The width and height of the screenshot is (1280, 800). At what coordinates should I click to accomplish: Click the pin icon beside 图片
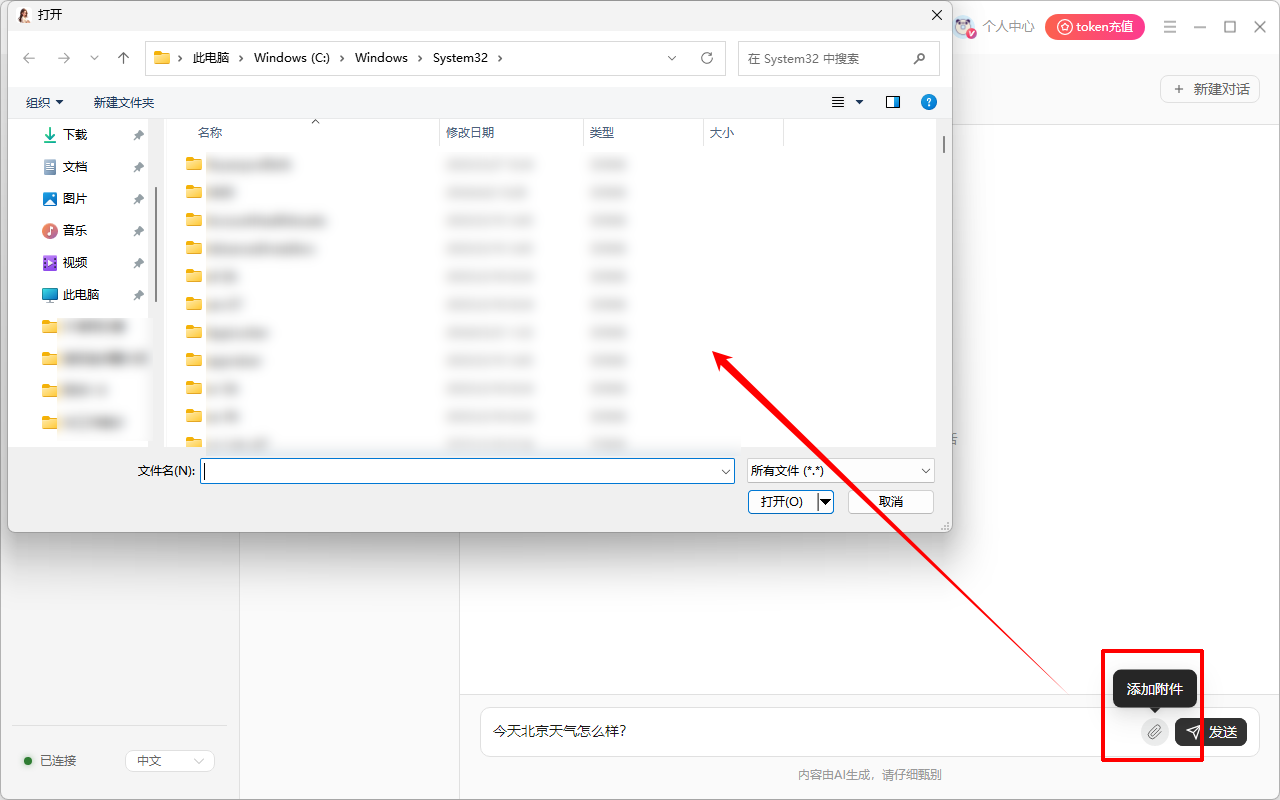138,199
